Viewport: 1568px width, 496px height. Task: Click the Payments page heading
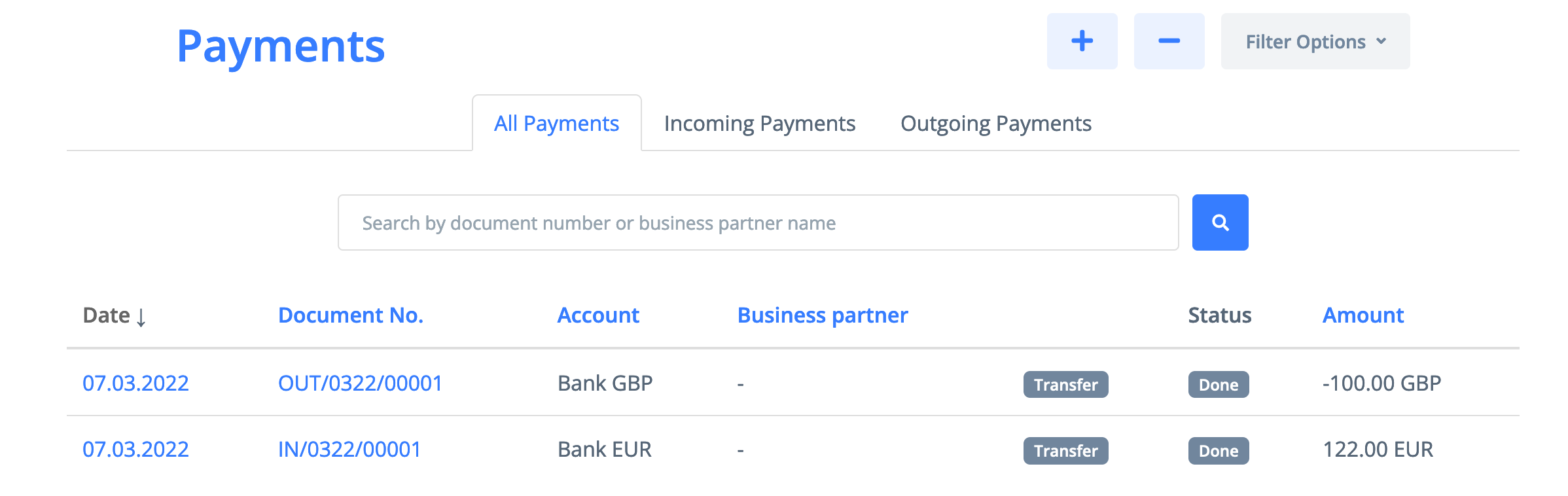pyautogui.click(x=281, y=46)
